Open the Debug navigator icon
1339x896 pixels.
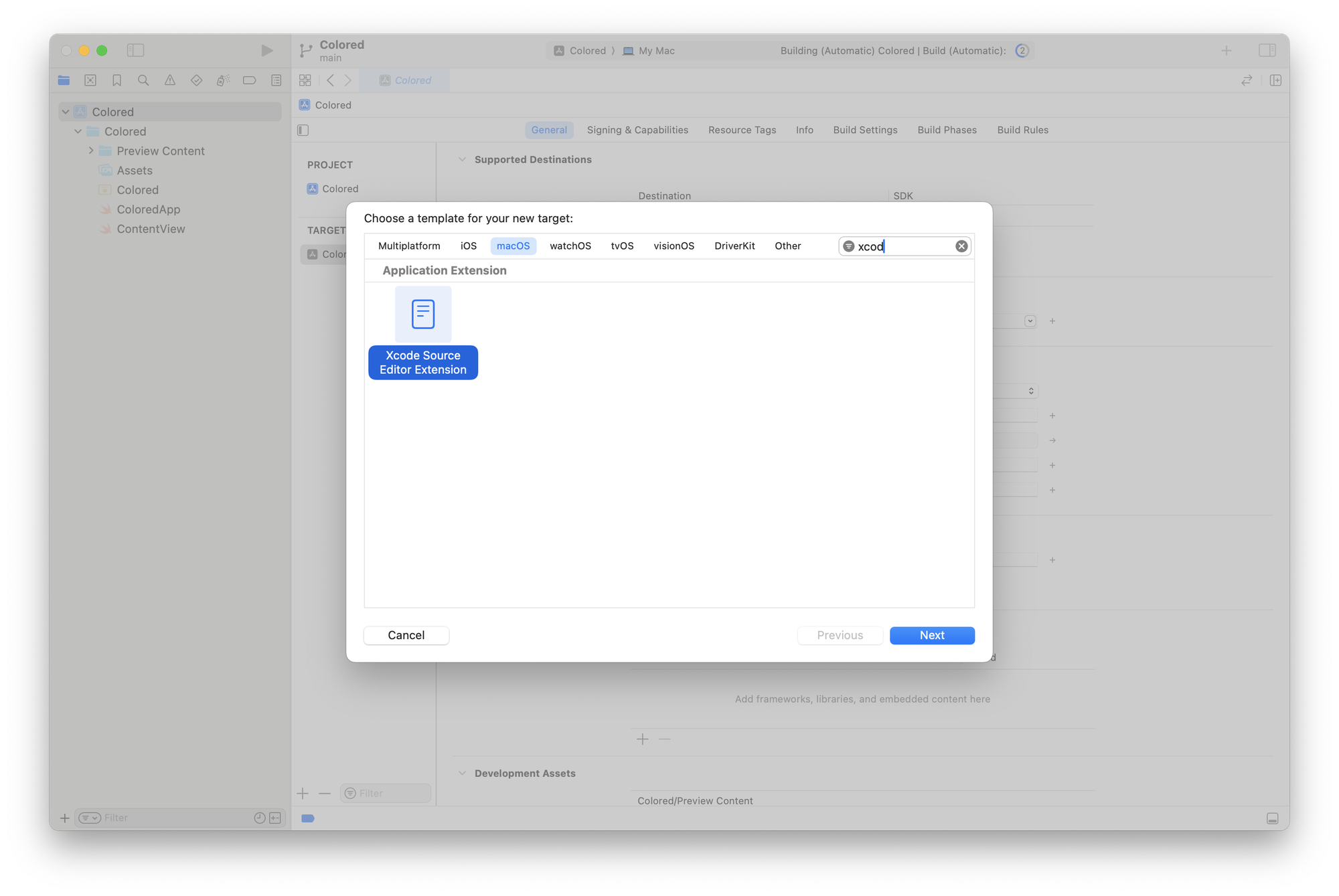pyautogui.click(x=223, y=80)
